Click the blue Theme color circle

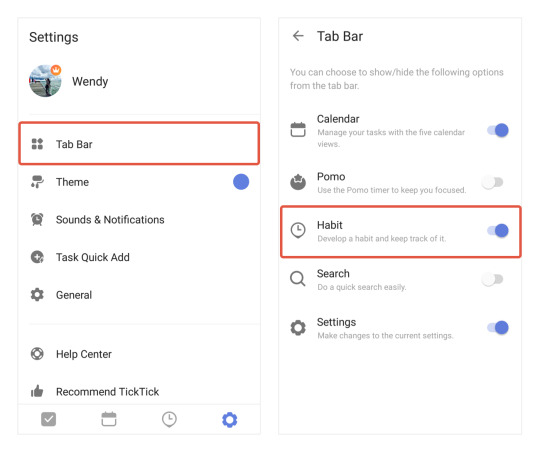click(x=241, y=182)
